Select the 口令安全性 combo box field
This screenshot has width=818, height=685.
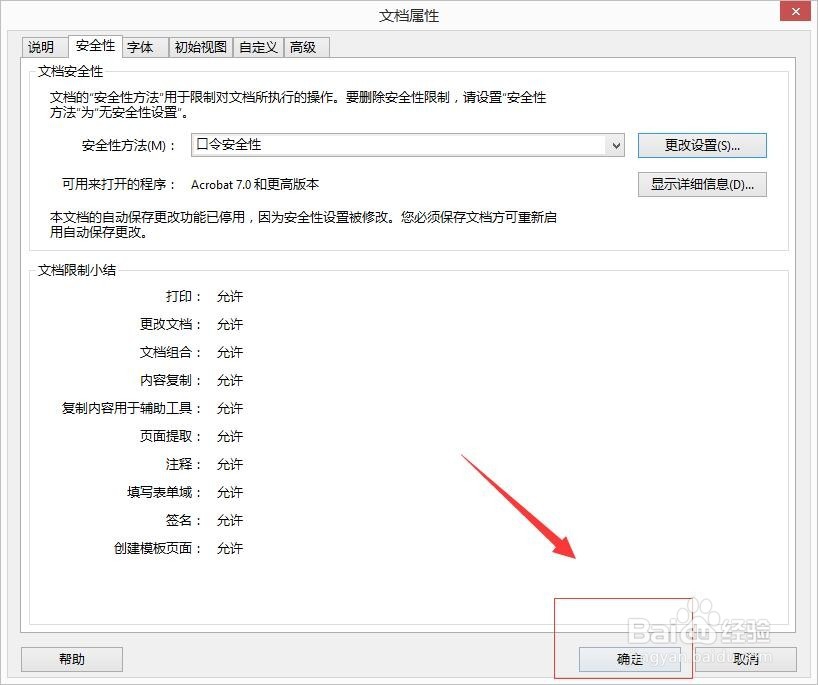pos(400,145)
